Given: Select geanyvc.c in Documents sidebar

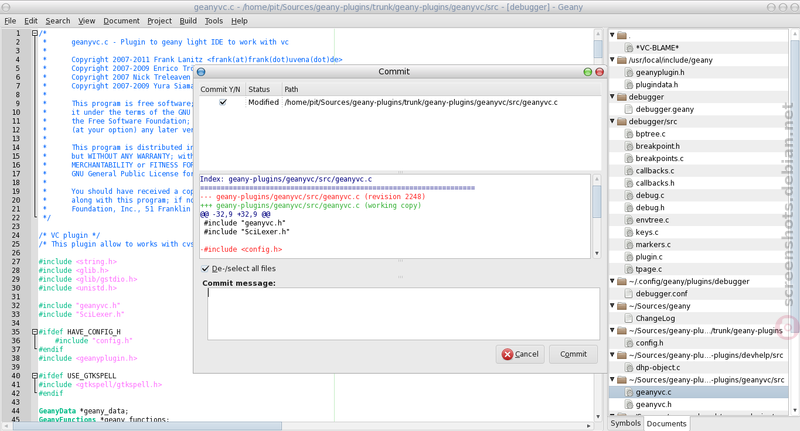Looking at the screenshot, I should coord(653,392).
